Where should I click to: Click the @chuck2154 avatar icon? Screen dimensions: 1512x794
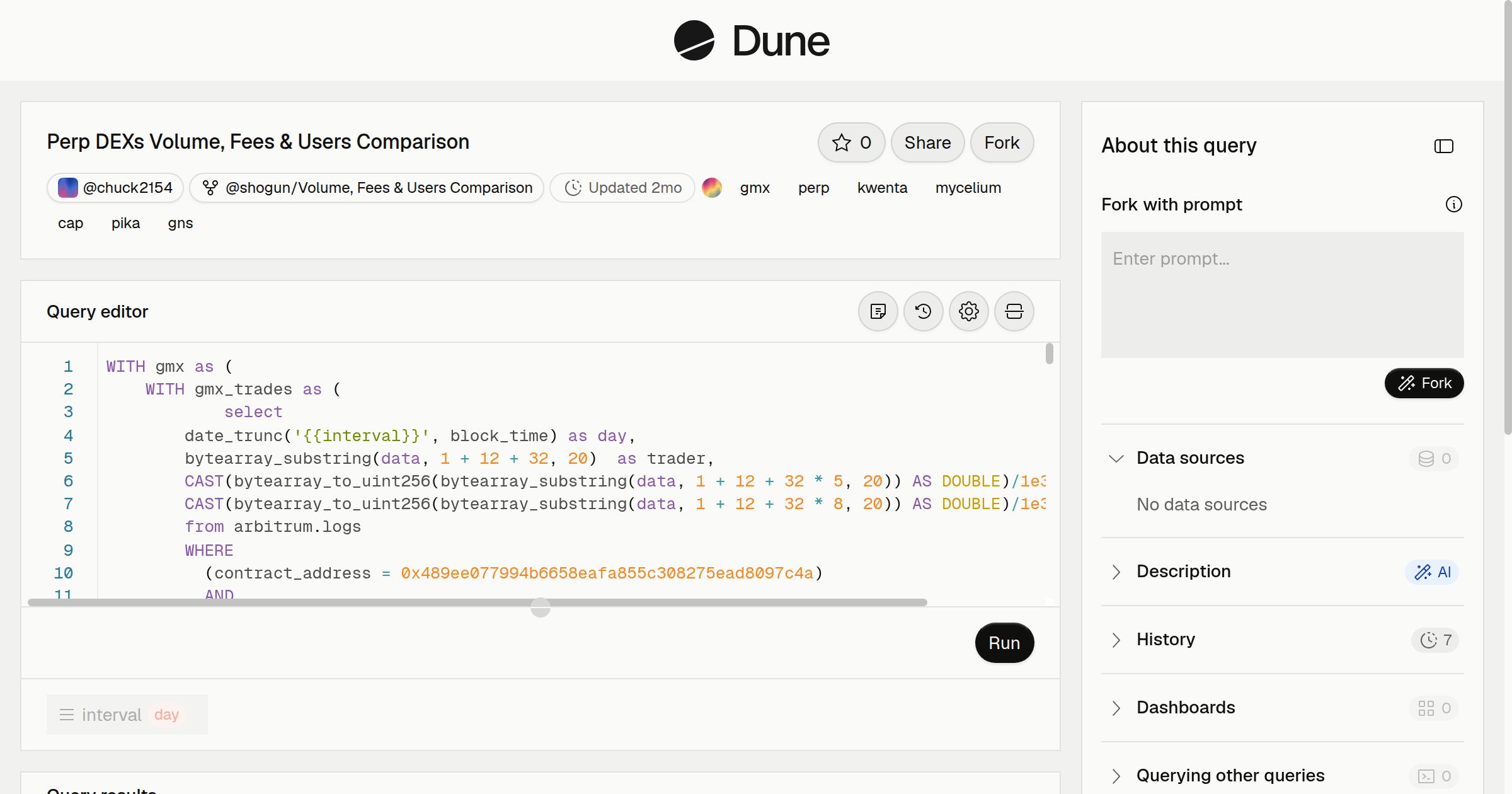[67, 188]
